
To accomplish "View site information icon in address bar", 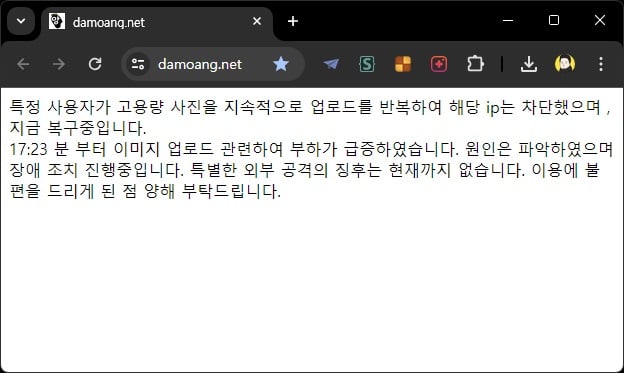I will pos(138,64).
